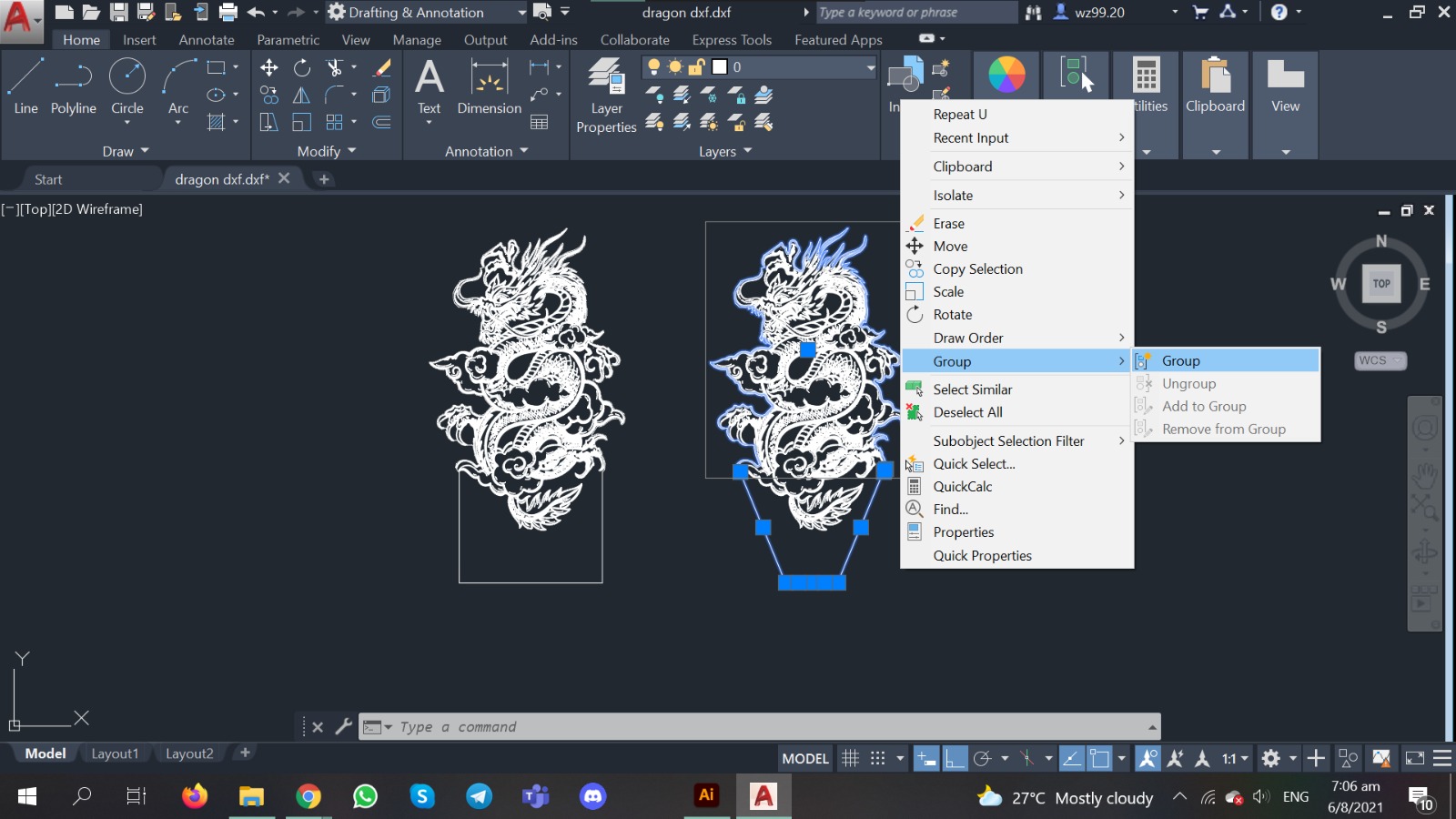Add a new drawing tab with plus
Screen dimensions: 1456x819
pyautogui.click(x=324, y=179)
